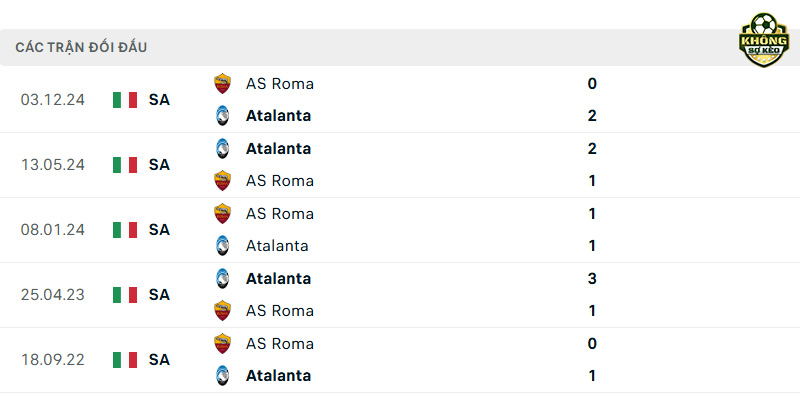Viewport: 800px width, 400px height.
Task: Click AS Roma crest in 08.01.24 match
Action: tap(222, 213)
